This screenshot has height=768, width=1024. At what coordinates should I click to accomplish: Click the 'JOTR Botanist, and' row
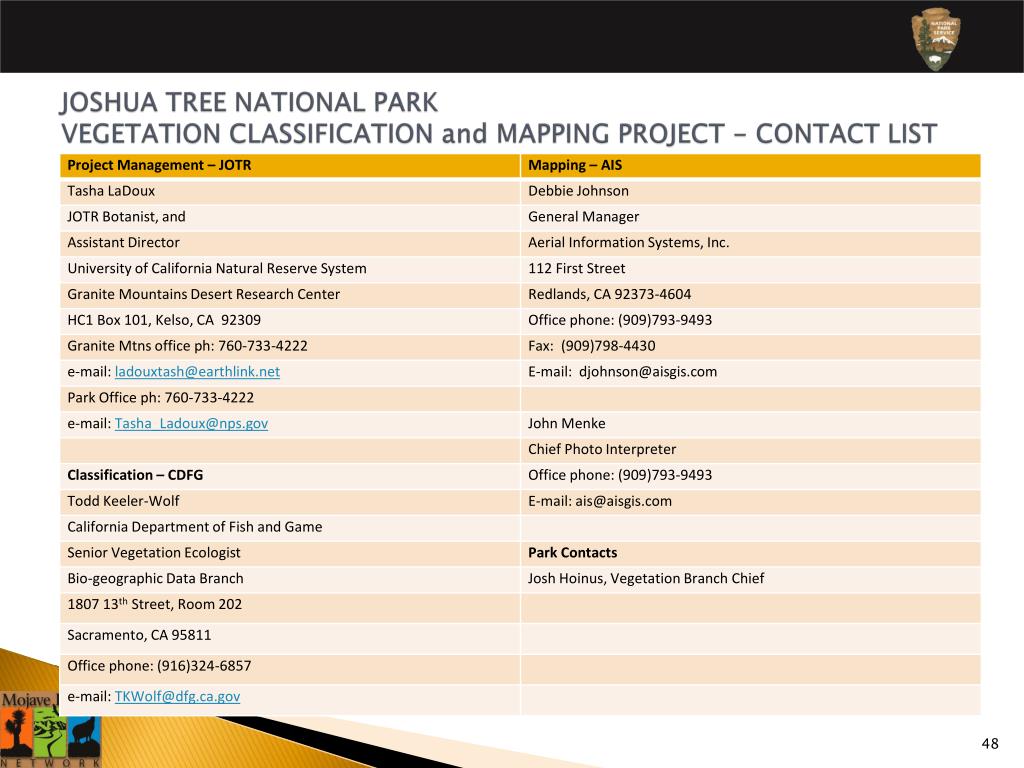(x=290, y=217)
